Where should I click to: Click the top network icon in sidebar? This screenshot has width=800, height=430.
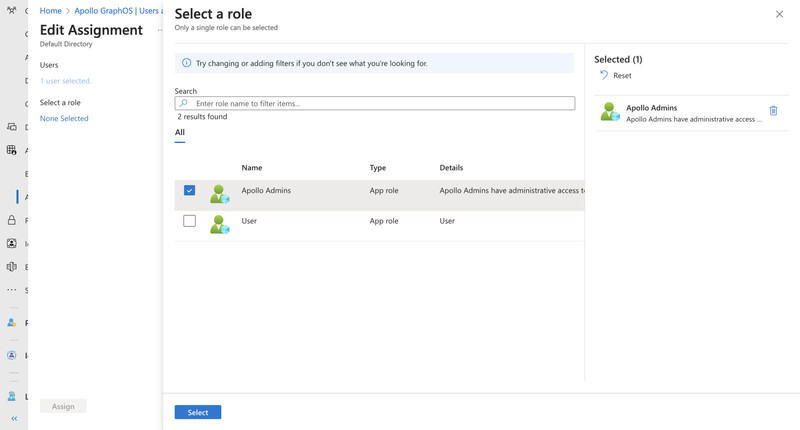[x=11, y=10]
